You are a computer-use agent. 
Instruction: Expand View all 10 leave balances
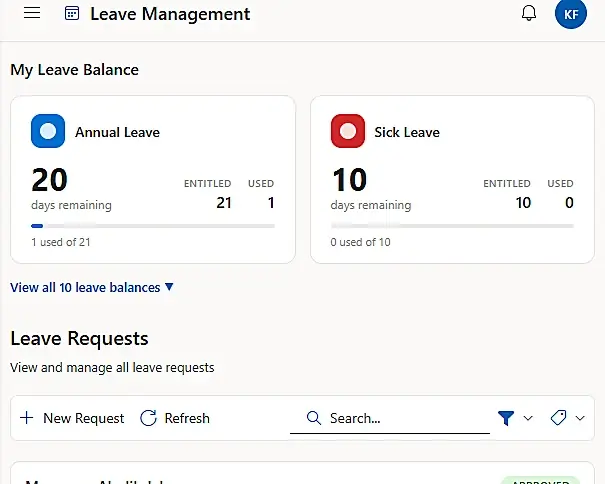[92, 288]
